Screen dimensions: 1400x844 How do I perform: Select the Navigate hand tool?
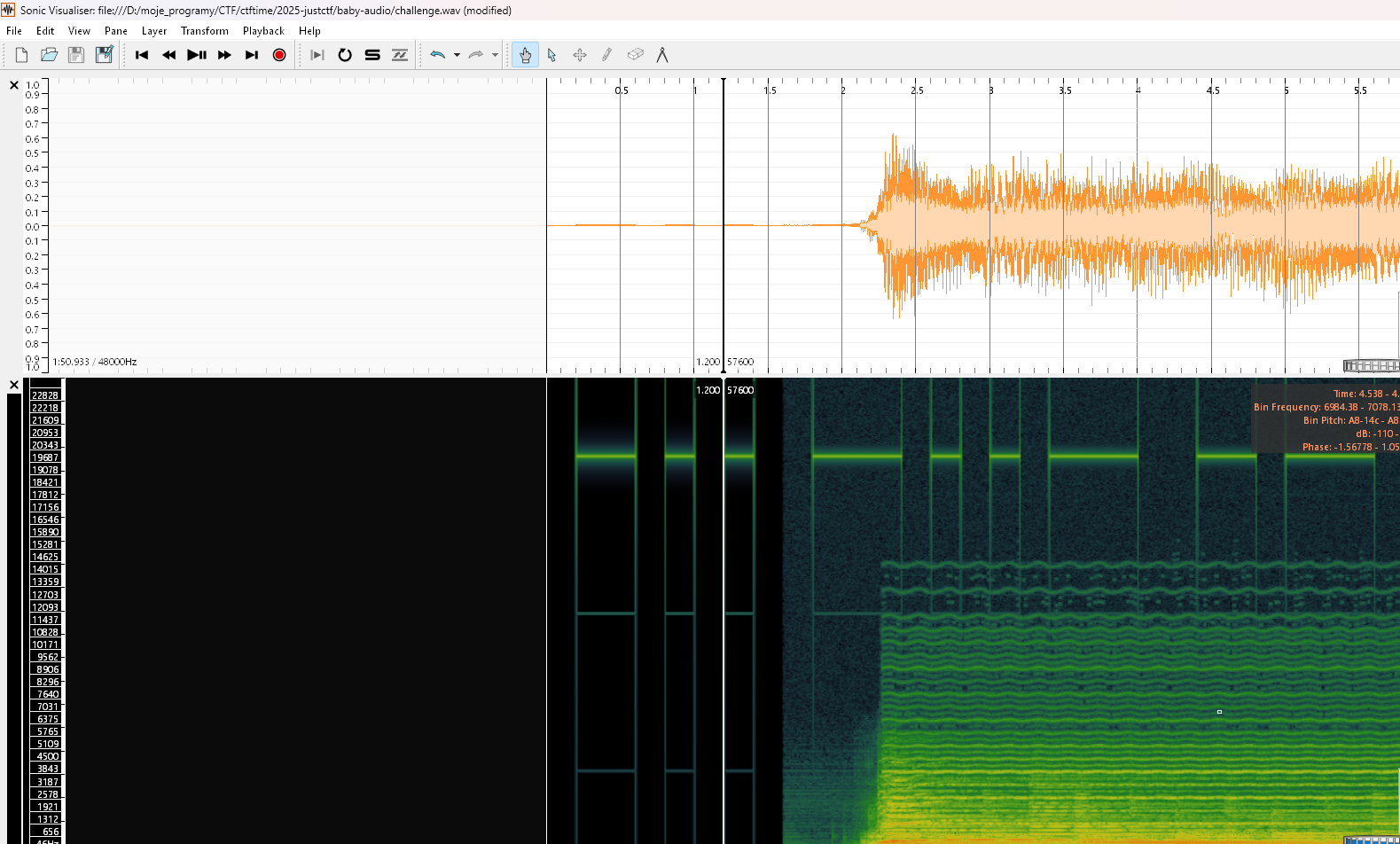(525, 55)
